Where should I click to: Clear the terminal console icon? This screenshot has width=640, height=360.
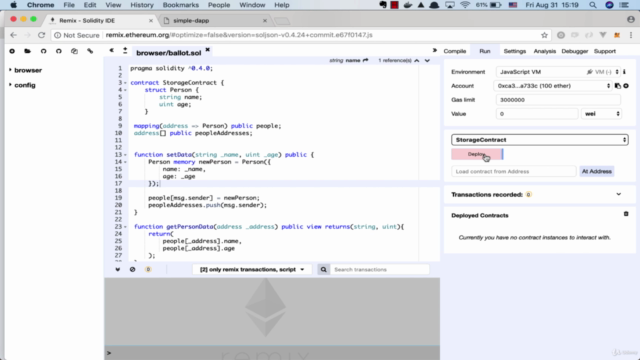click(133, 269)
